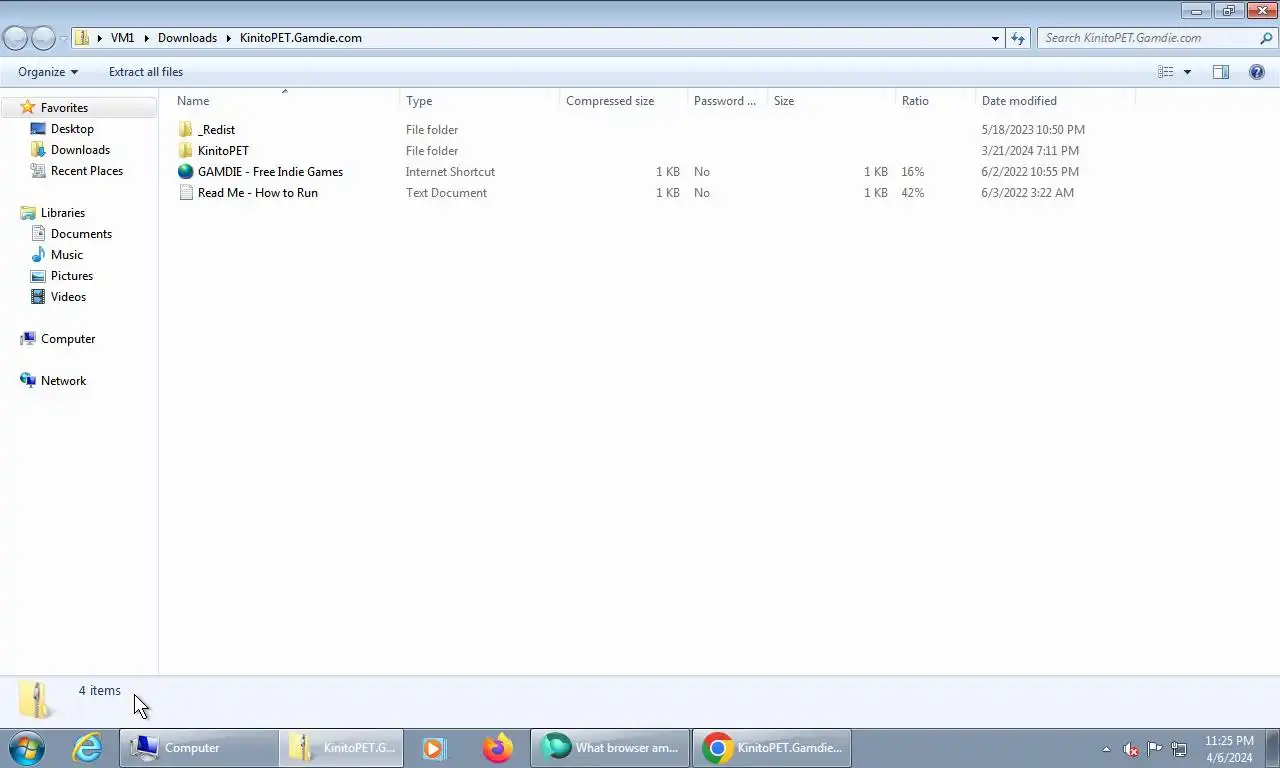Switch to KinitoPET.G... Explorer taskbar button

343,748
